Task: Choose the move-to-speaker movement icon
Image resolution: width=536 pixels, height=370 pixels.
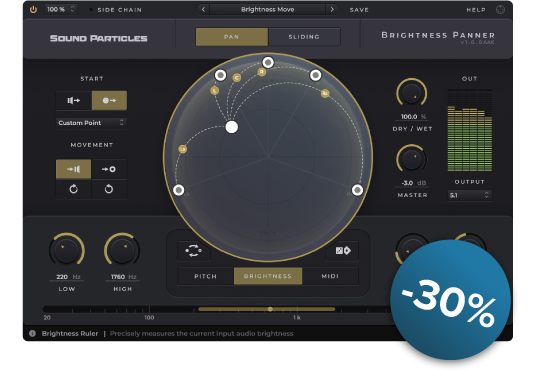Action: pos(73,169)
